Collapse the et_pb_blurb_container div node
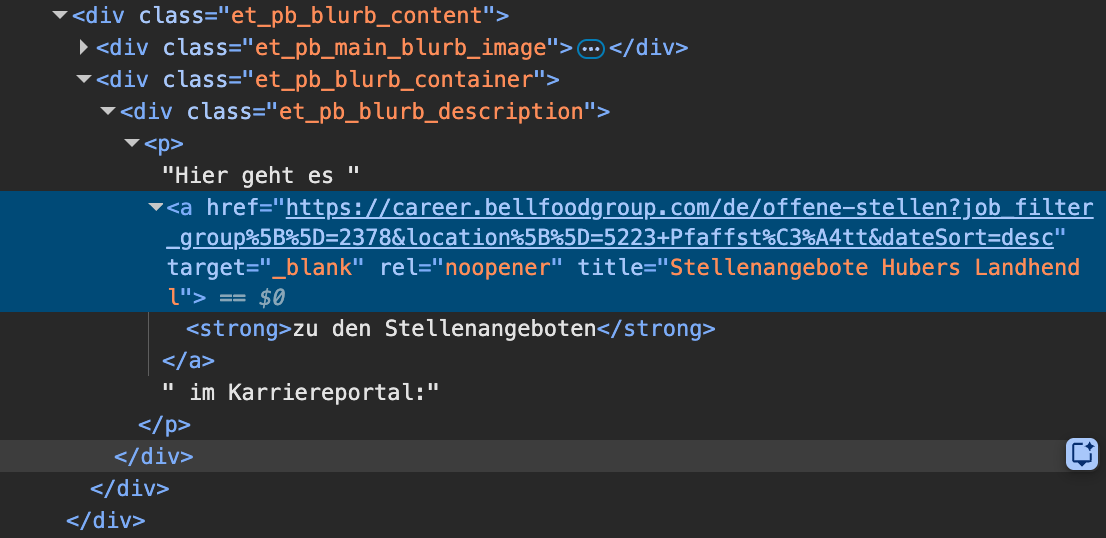Screen dimensions: 1106x538 pyautogui.click(x=84, y=80)
